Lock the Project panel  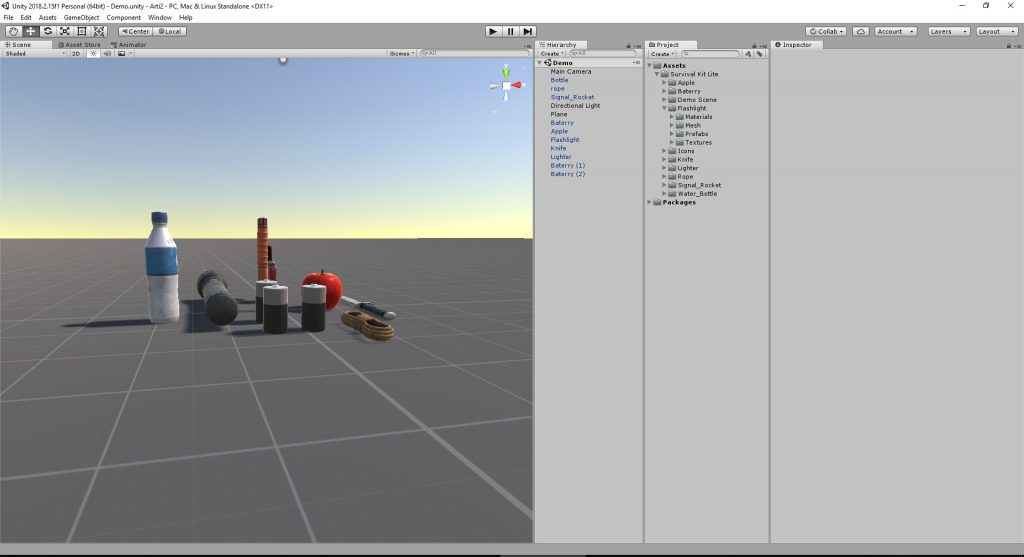click(754, 46)
